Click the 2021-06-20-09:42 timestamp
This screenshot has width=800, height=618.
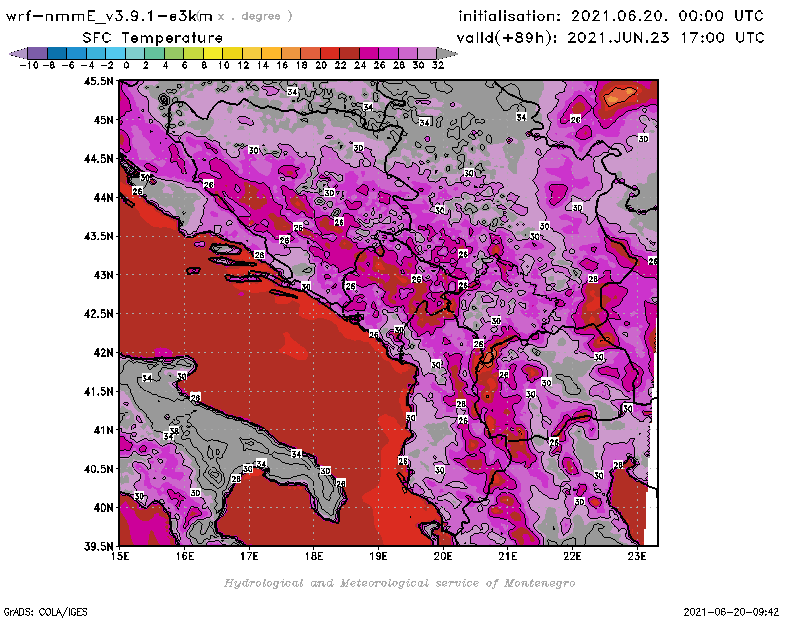(731, 612)
